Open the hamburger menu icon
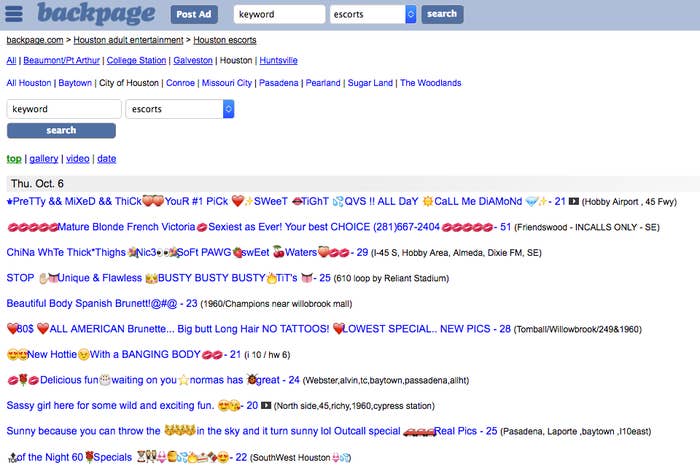 [13, 14]
